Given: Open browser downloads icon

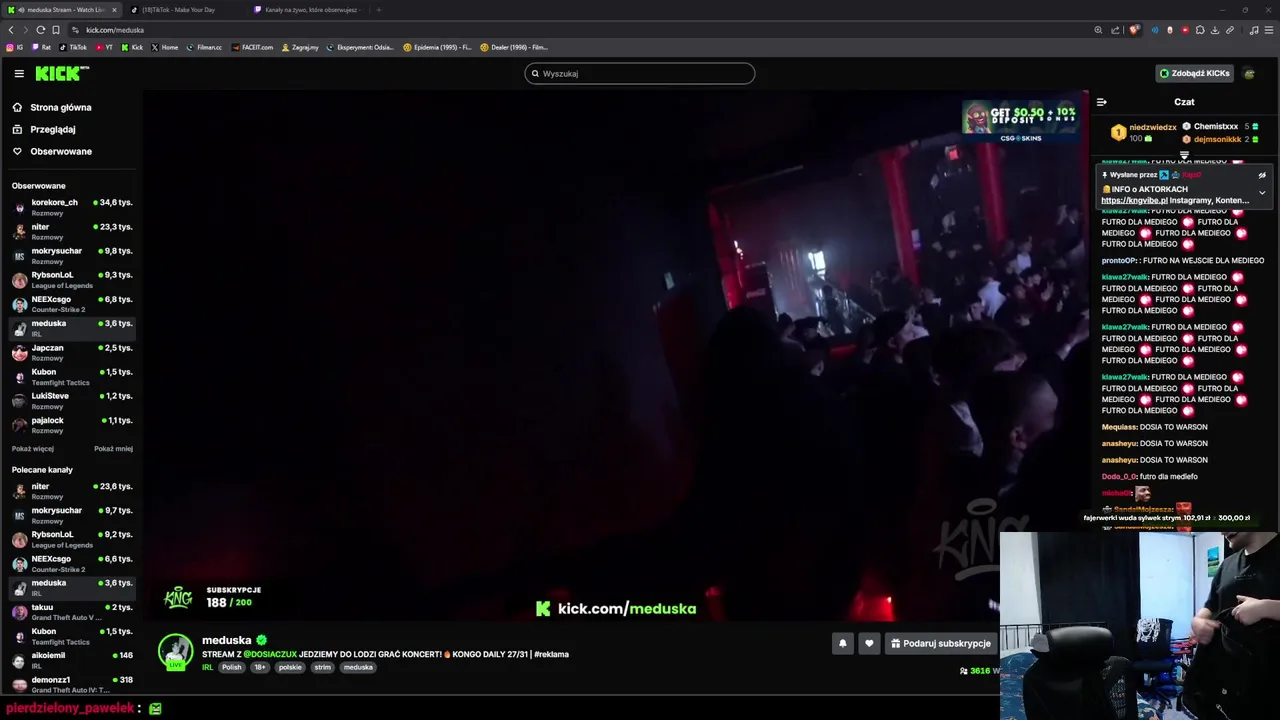Looking at the screenshot, I should point(1215,30).
